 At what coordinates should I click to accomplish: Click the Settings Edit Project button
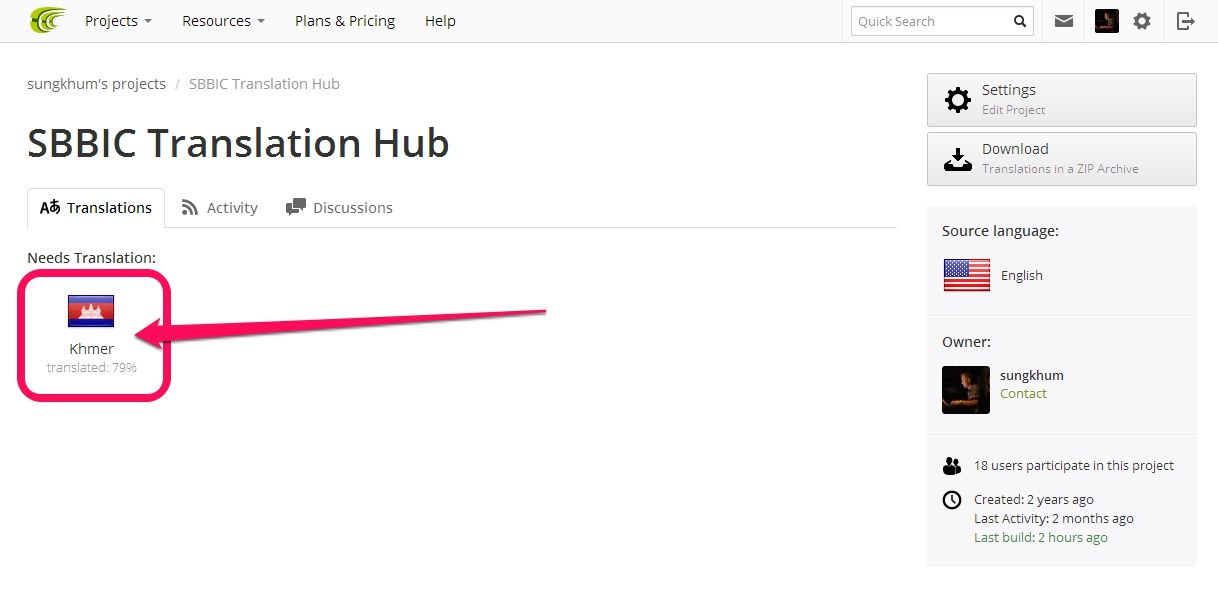1062,100
